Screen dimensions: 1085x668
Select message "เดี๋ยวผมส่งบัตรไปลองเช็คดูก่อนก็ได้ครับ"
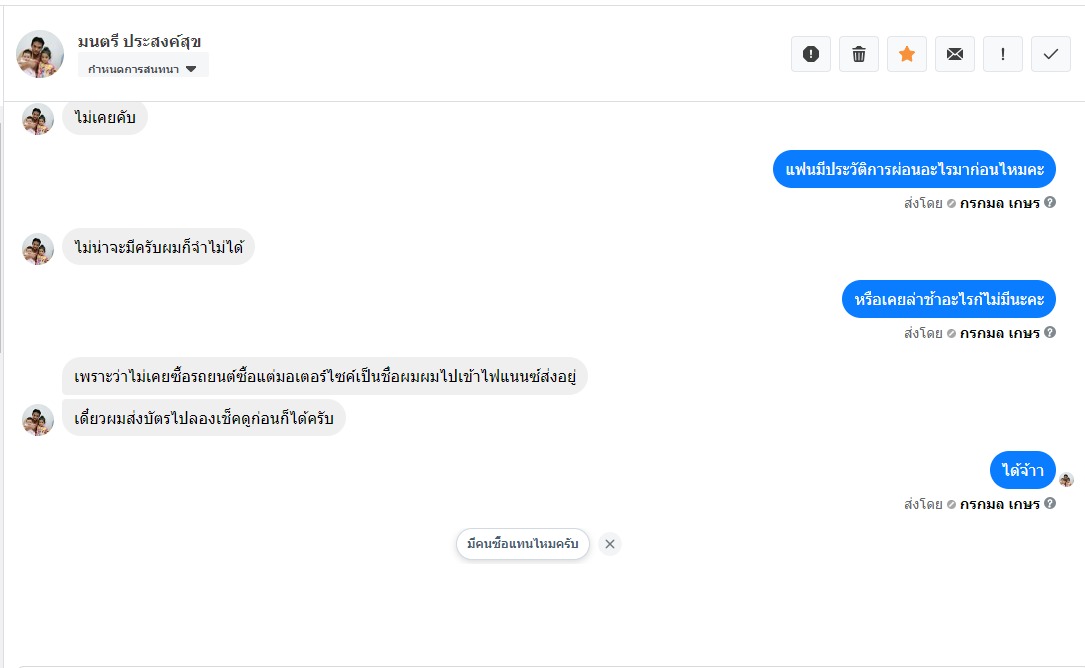pos(204,417)
